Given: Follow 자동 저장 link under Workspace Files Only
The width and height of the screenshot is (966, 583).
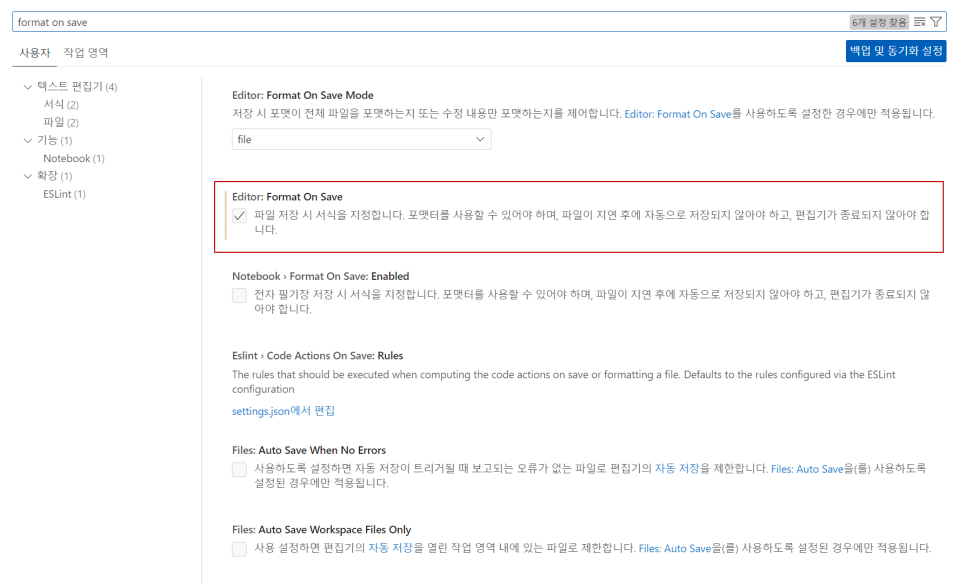Looking at the screenshot, I should 391,548.
